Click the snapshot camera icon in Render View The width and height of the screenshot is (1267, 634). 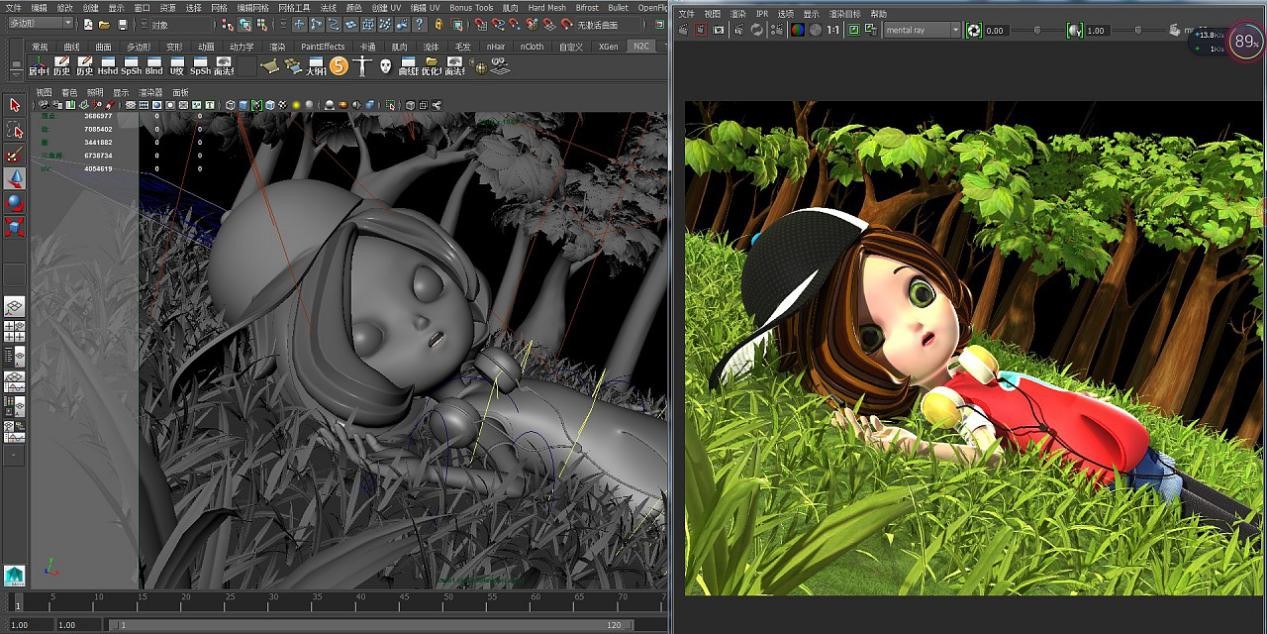click(x=718, y=30)
